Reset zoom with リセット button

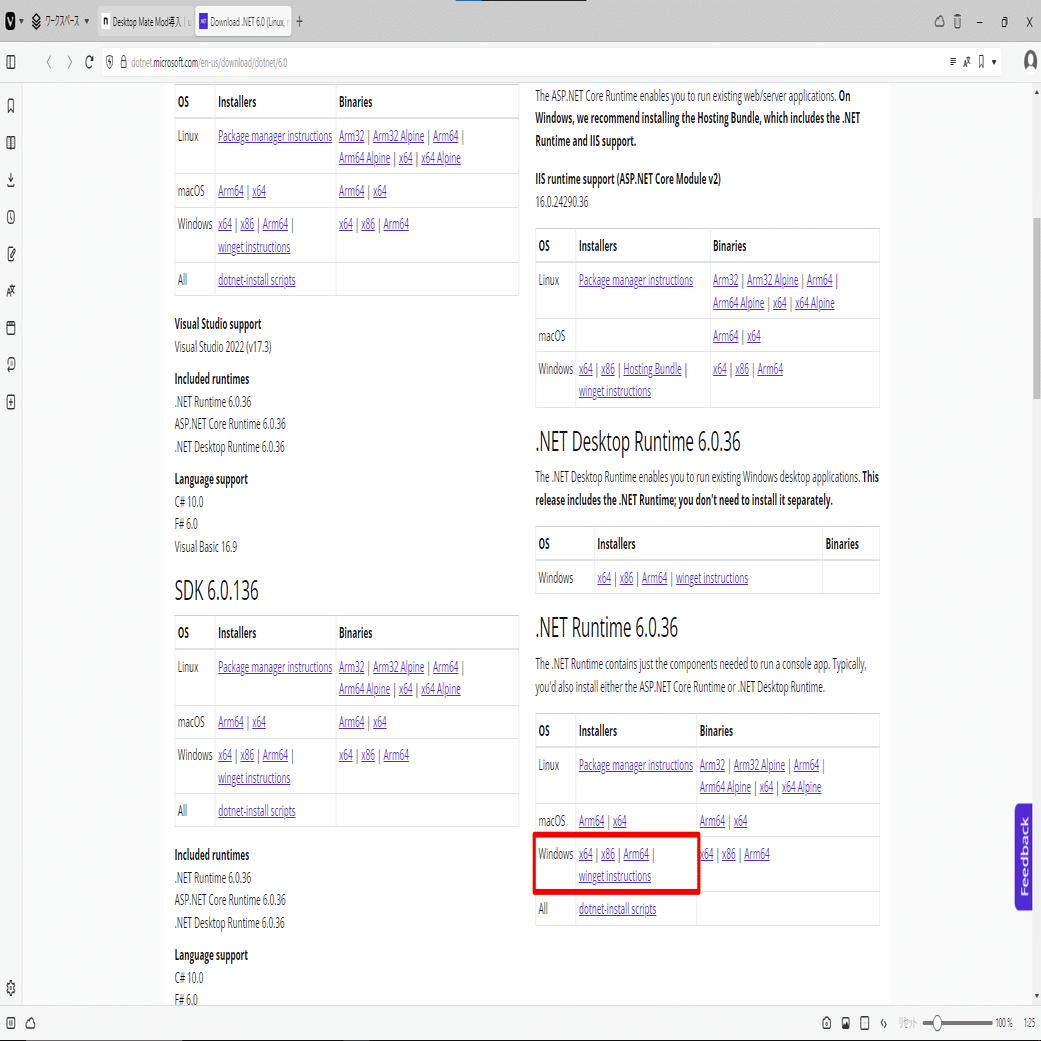click(x=907, y=1023)
